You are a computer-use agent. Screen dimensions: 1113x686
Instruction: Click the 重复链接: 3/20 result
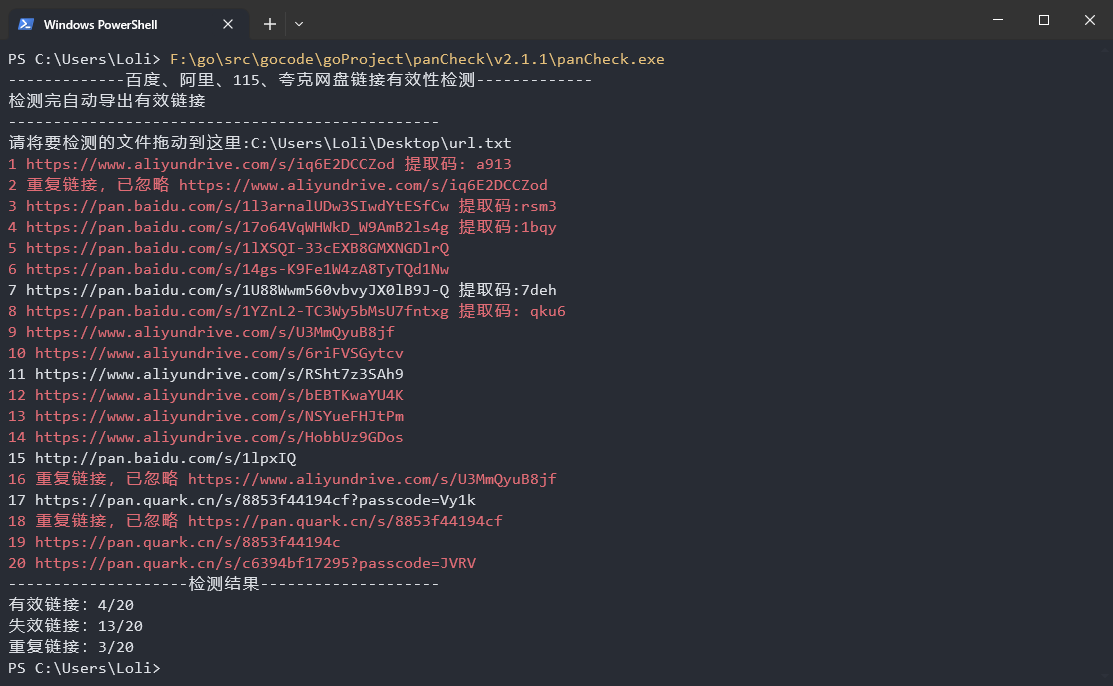71,647
